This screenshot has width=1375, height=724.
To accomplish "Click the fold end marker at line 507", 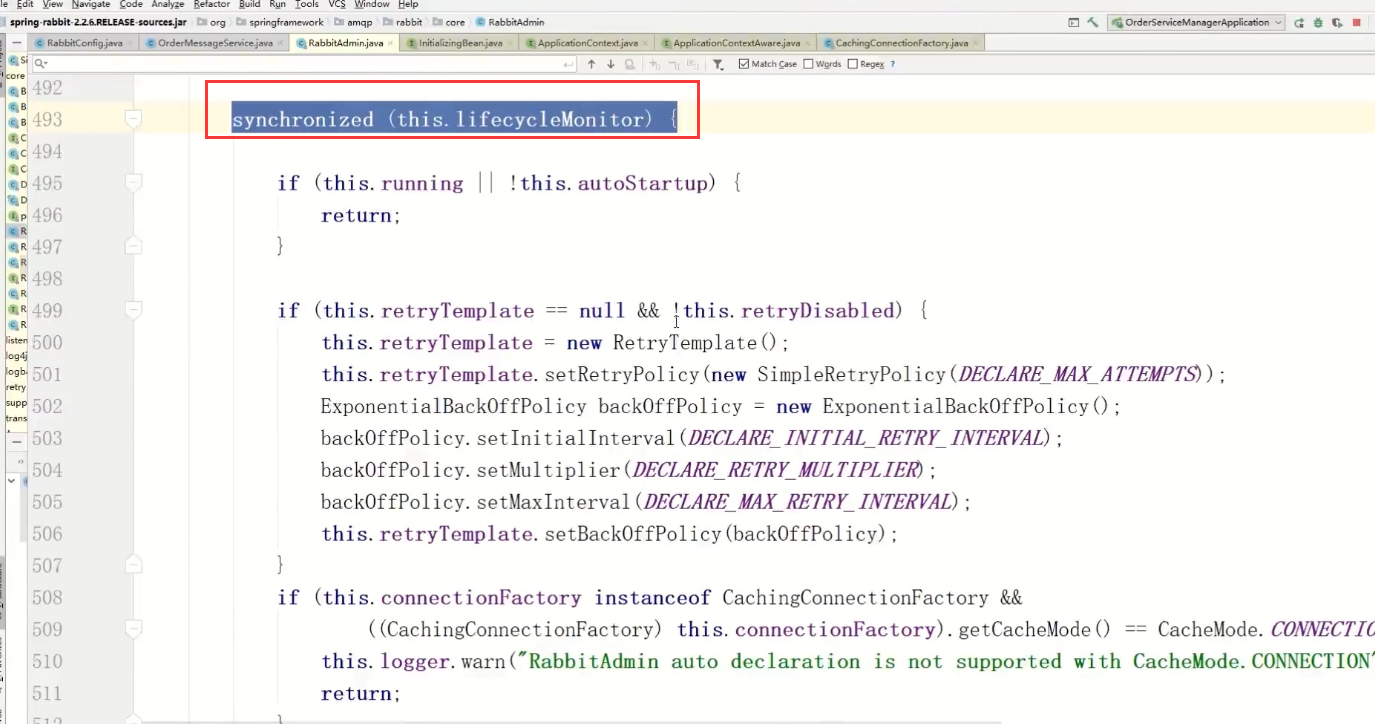I will [133, 565].
